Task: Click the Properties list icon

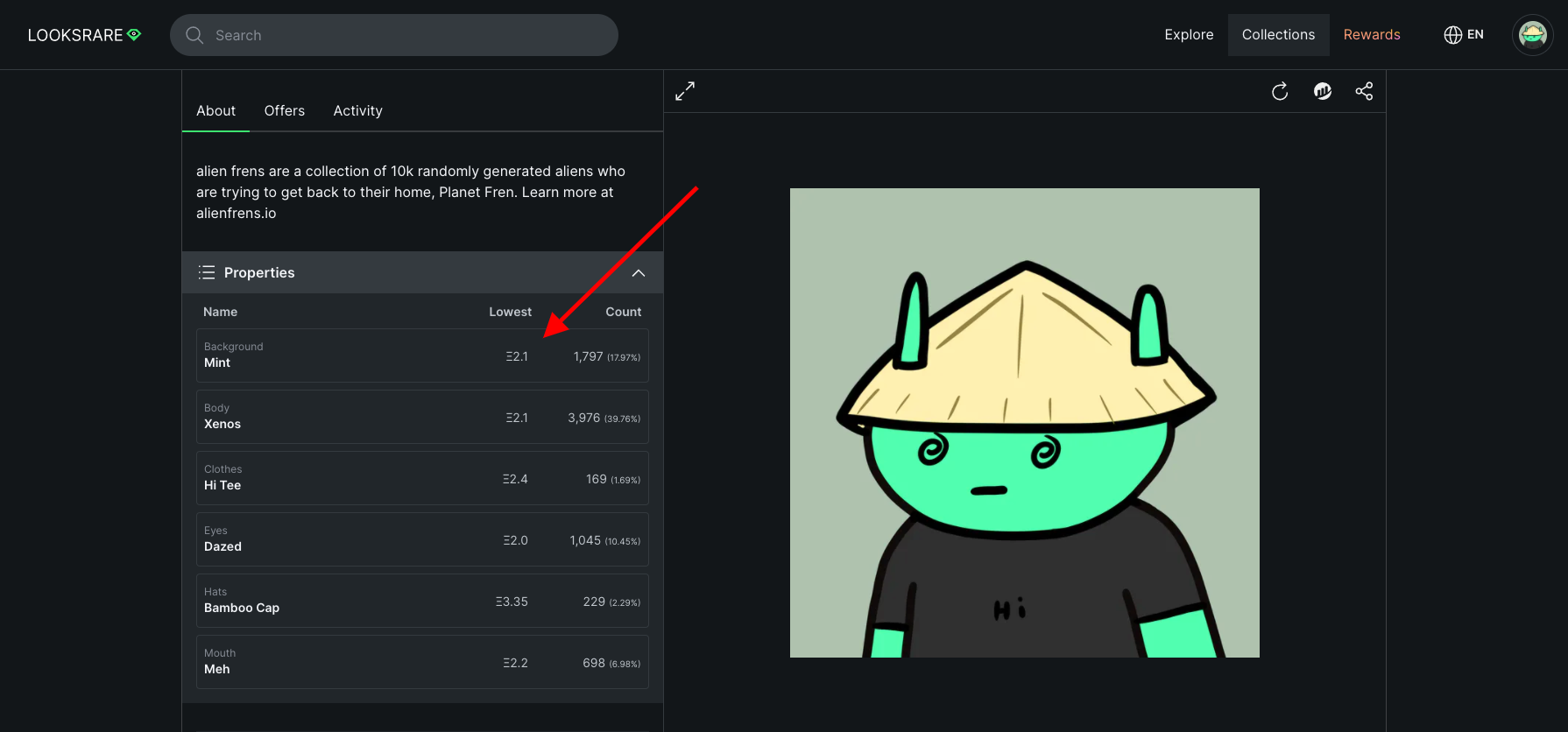Action: [x=207, y=272]
